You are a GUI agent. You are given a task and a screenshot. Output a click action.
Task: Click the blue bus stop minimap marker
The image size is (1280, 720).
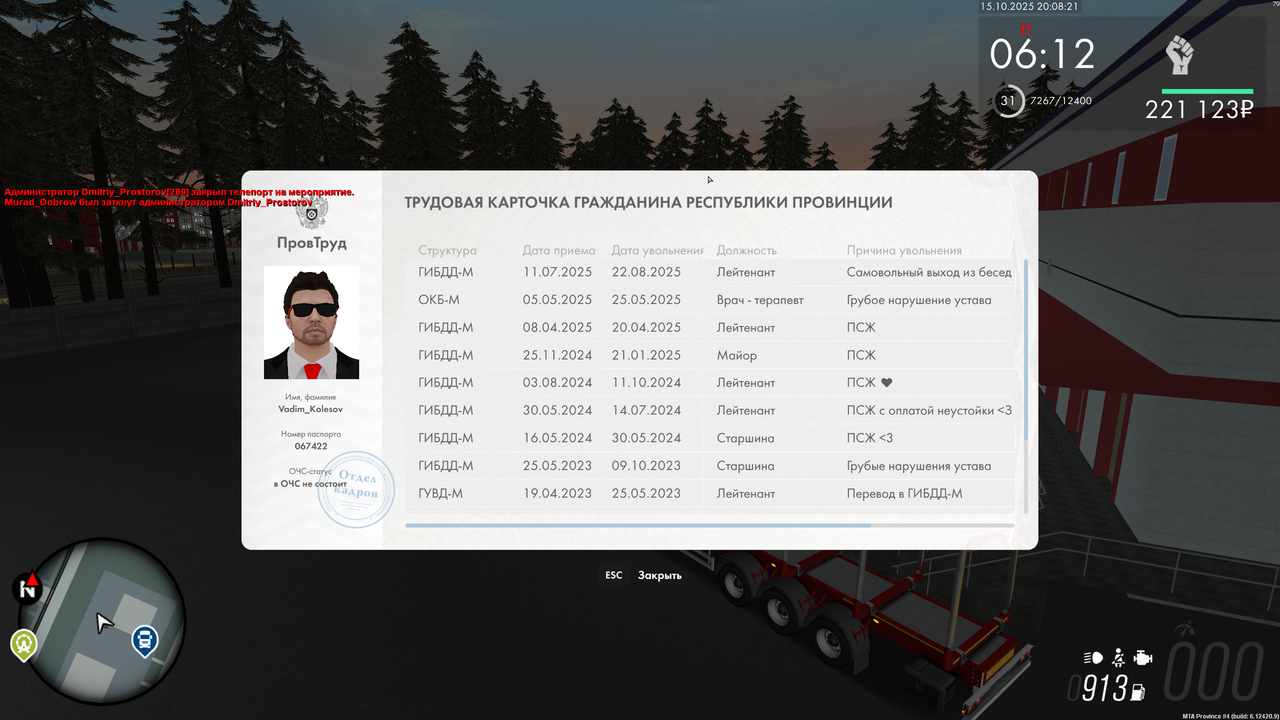[145, 640]
